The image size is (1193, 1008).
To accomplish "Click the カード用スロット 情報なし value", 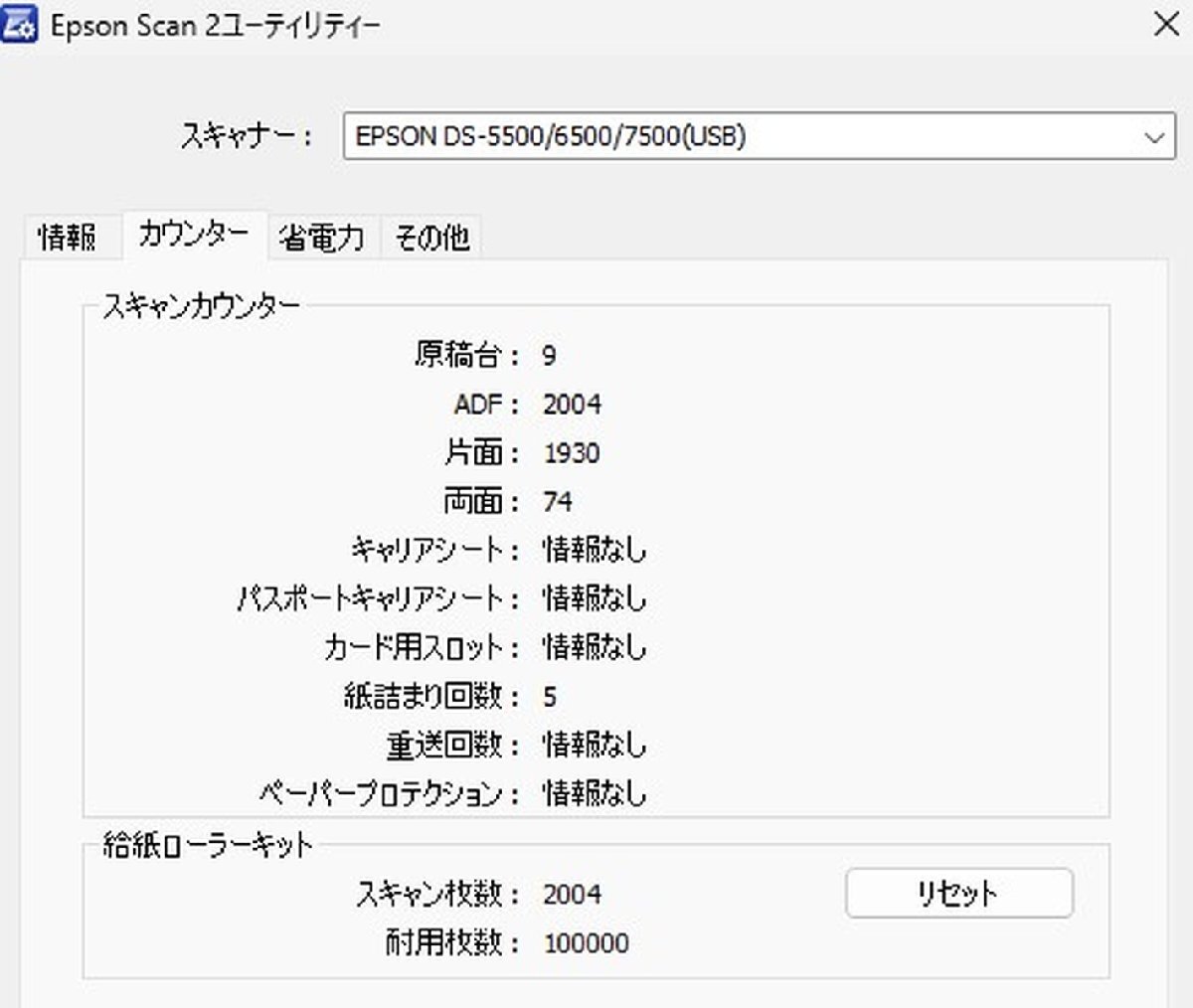I will click(595, 647).
